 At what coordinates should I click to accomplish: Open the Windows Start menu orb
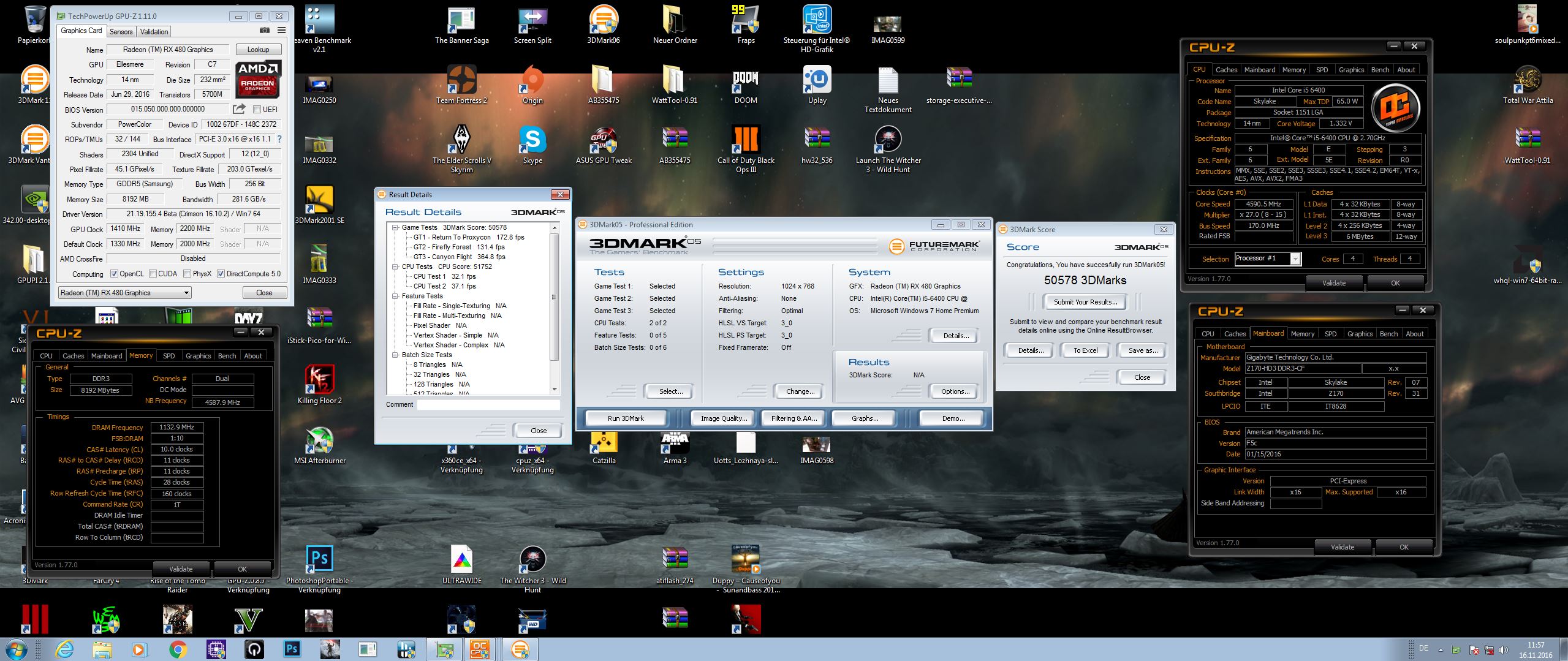point(17,649)
